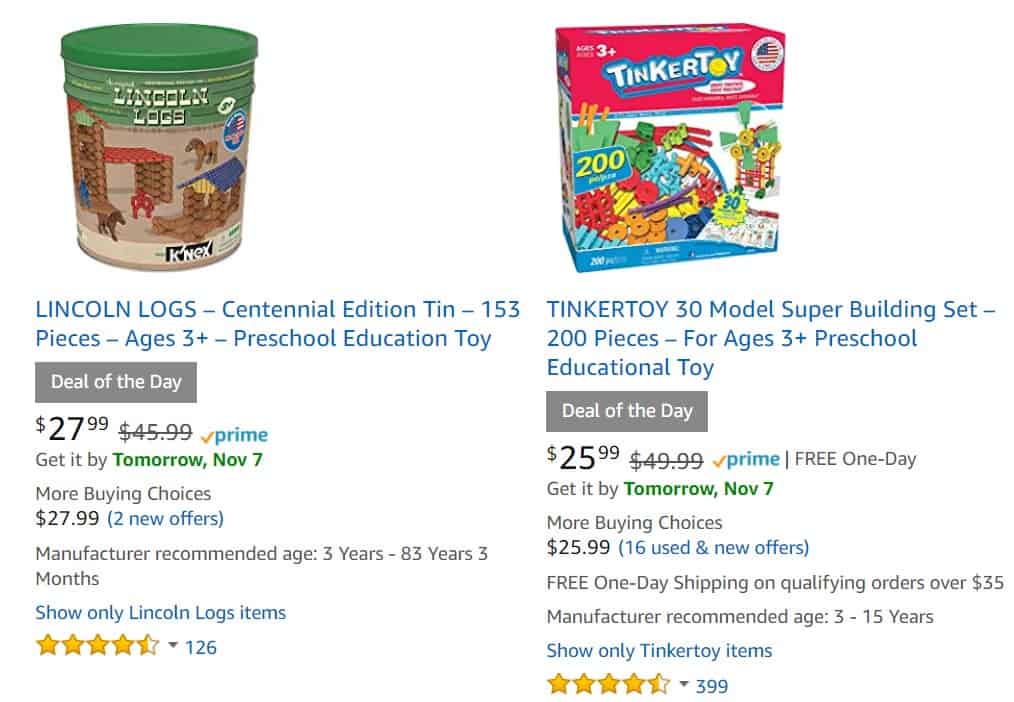Click the Prime icon next to $45.99
This screenshot has width=1014, height=702.
tap(234, 435)
